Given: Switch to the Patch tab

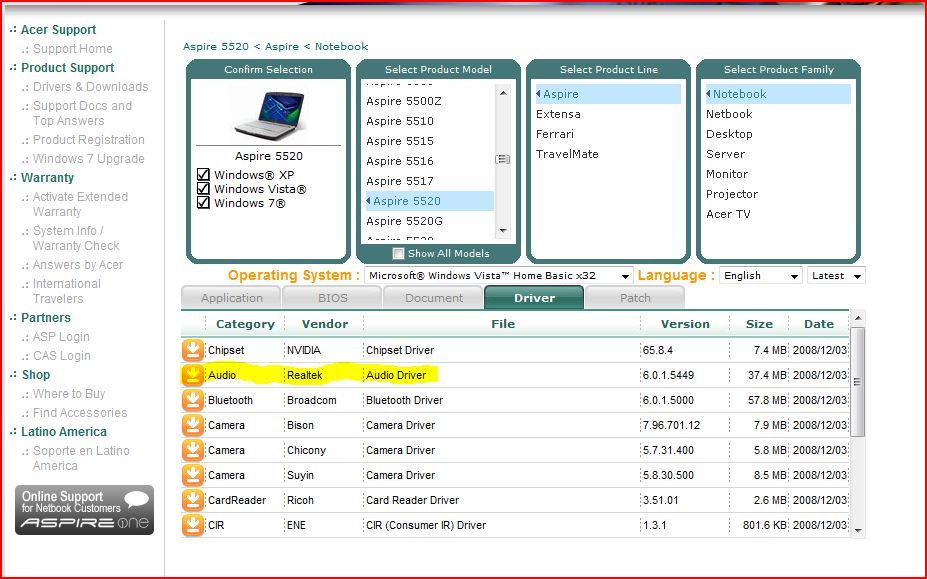Looking at the screenshot, I should pyautogui.click(x=635, y=297).
